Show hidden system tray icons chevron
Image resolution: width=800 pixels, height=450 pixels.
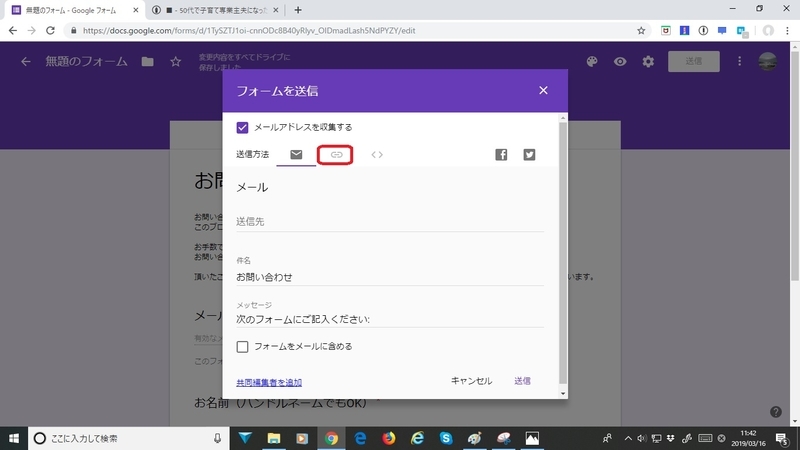pyautogui.click(x=628, y=438)
